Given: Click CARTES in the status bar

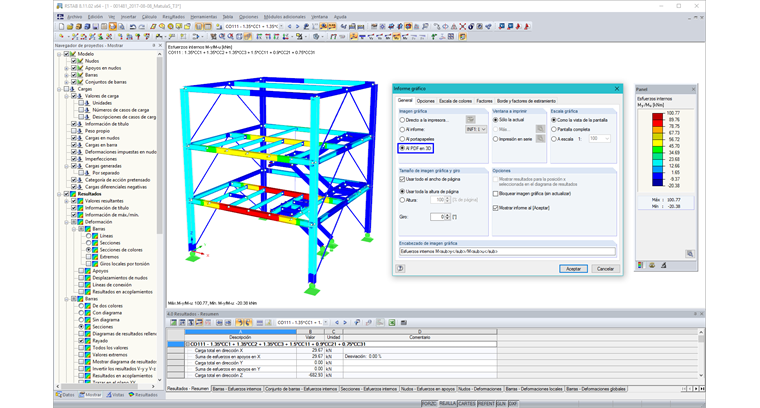Looking at the screenshot, I should tap(467, 404).
